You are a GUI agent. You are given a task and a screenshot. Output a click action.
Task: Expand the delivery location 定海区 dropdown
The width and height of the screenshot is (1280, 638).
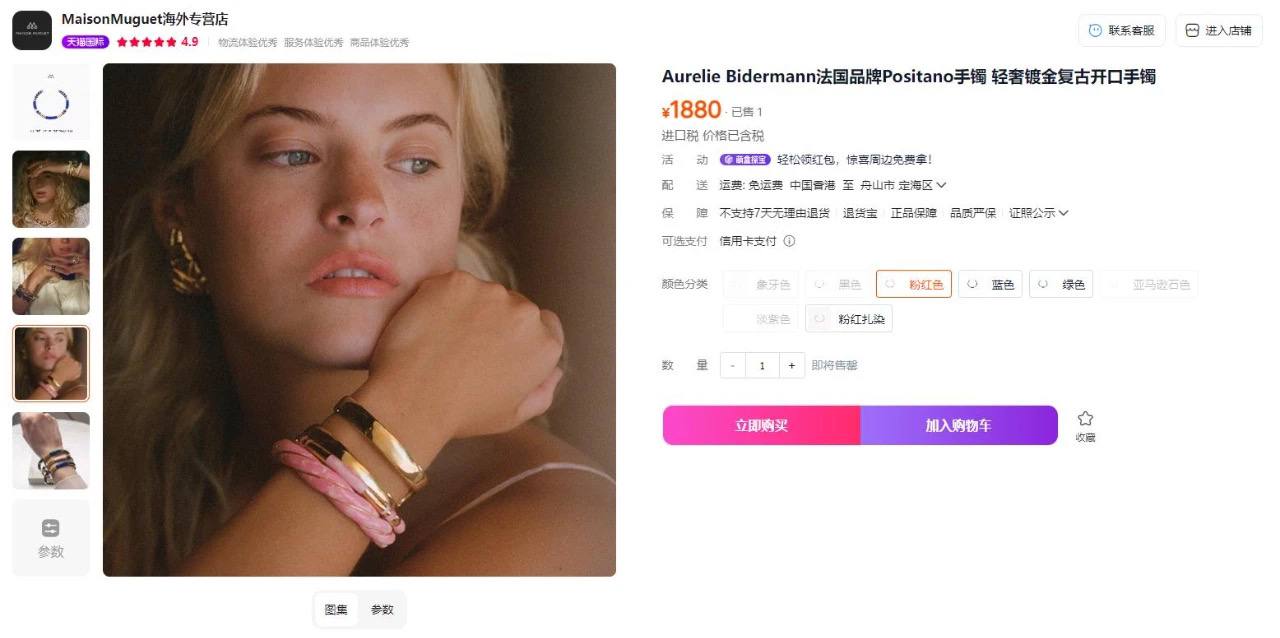pyautogui.click(x=941, y=185)
